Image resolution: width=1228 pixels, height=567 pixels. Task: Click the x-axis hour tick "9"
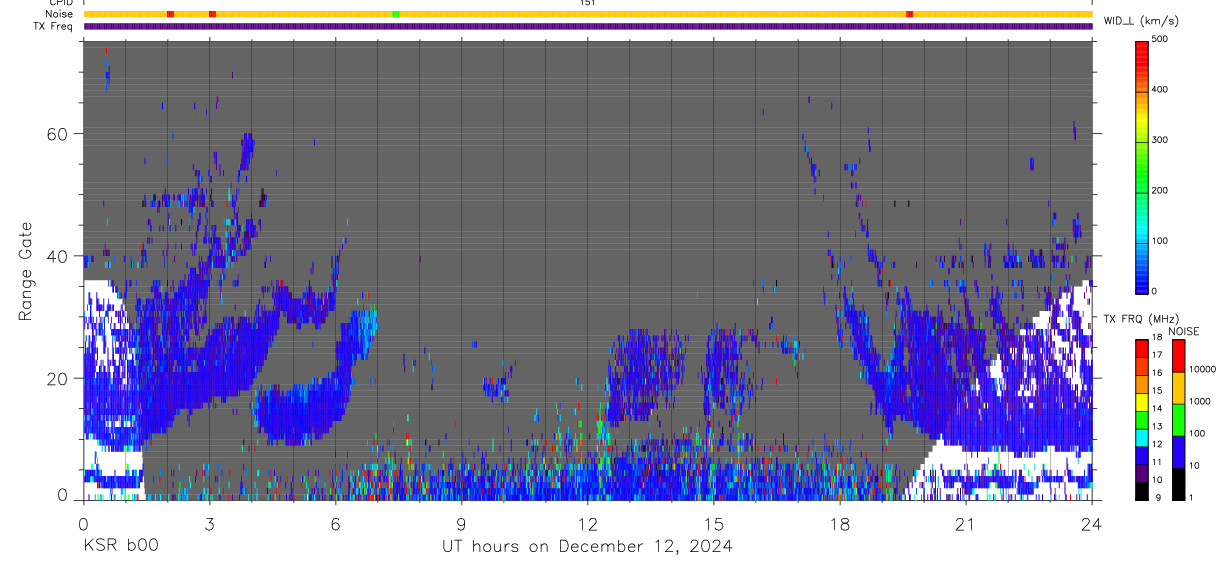coord(461,524)
